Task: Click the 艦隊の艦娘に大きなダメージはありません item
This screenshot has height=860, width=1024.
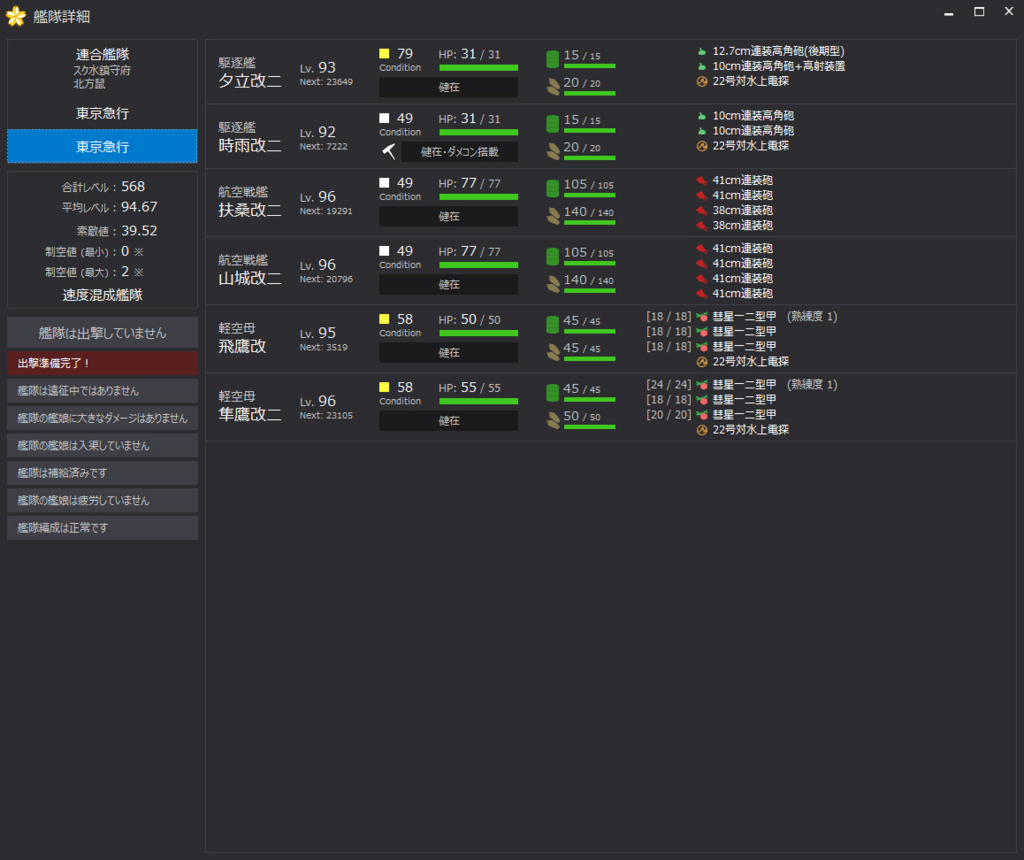Action: click(103, 418)
